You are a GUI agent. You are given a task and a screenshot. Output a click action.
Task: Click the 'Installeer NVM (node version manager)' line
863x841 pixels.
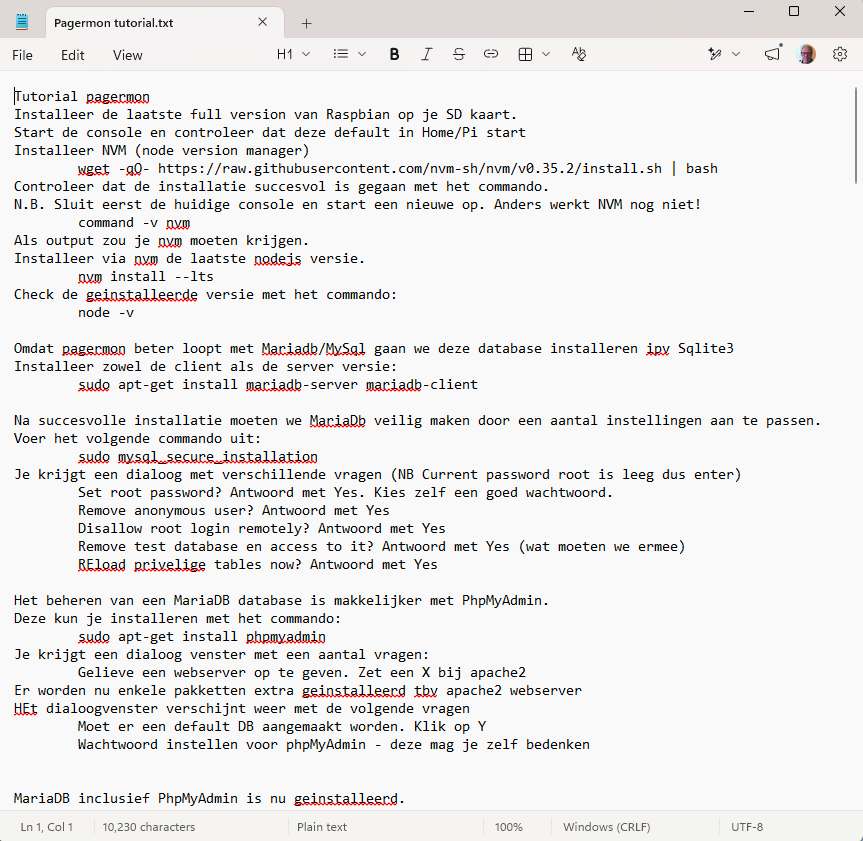point(162,151)
